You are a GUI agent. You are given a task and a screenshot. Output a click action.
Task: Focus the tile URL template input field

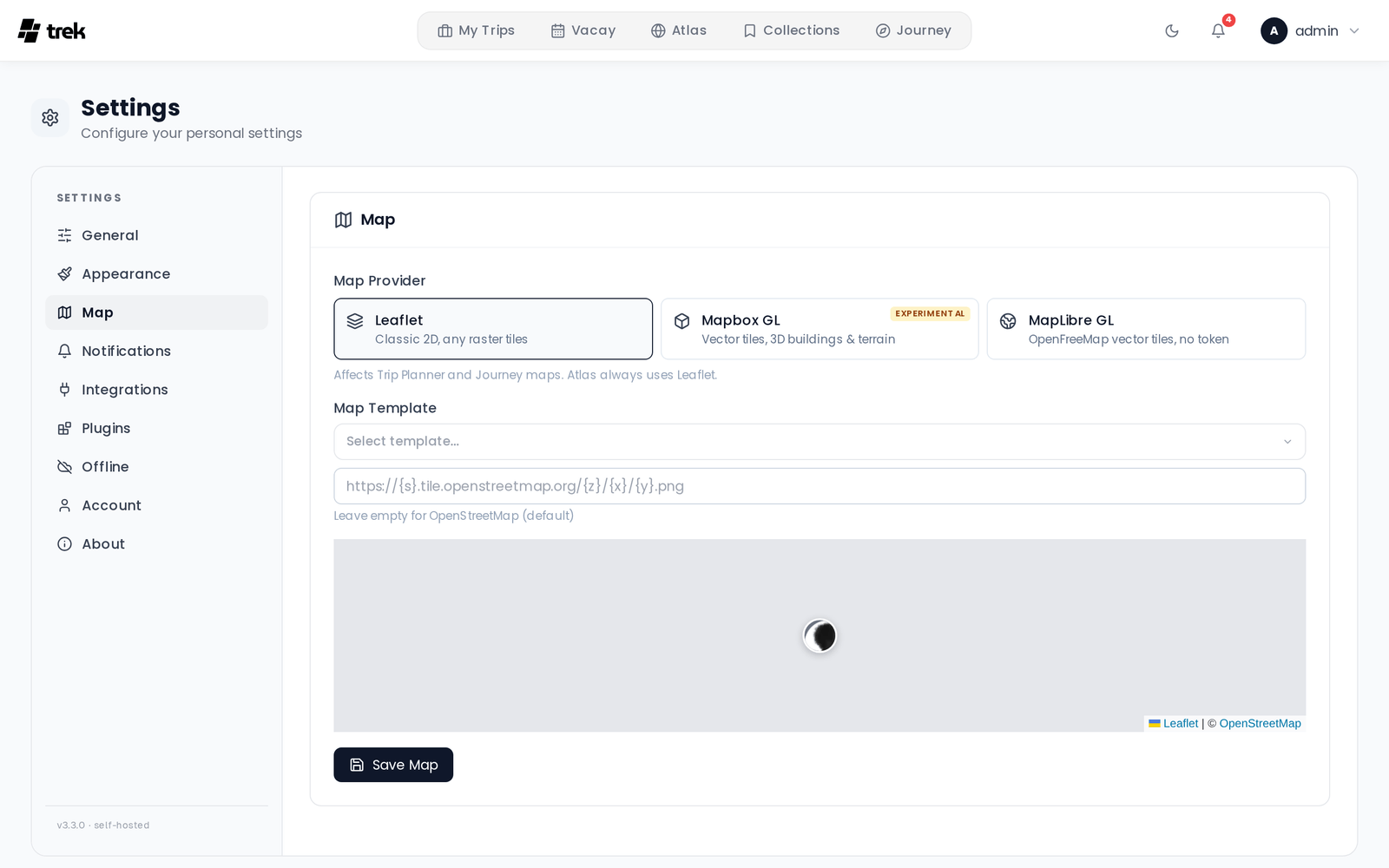click(x=820, y=486)
